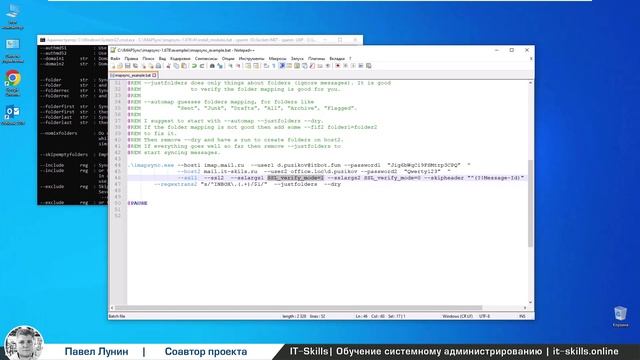This screenshot has width=640, height=360.
Task: Open the Плагины menu
Action: point(316,59)
